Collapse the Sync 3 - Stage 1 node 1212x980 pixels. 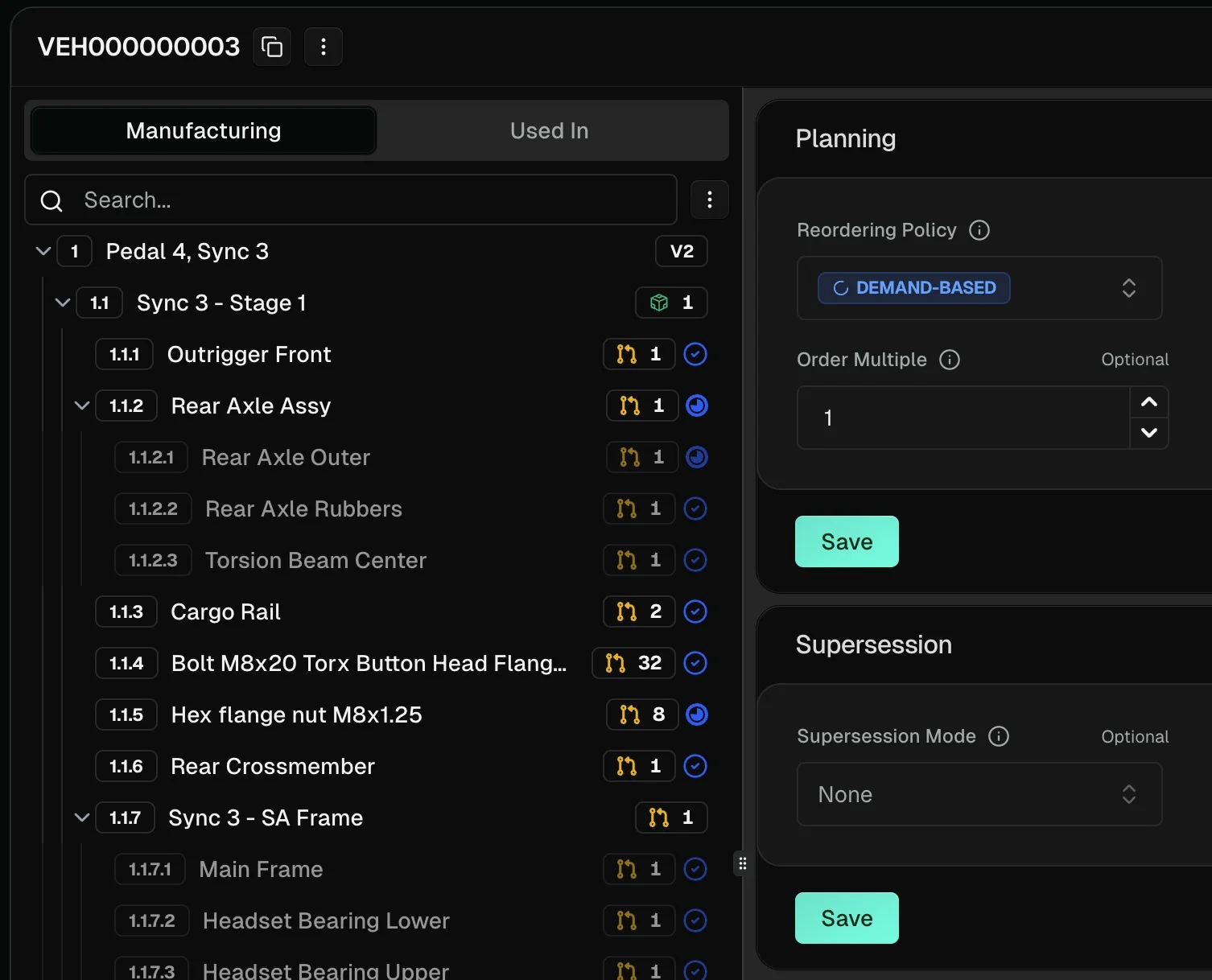[63, 303]
